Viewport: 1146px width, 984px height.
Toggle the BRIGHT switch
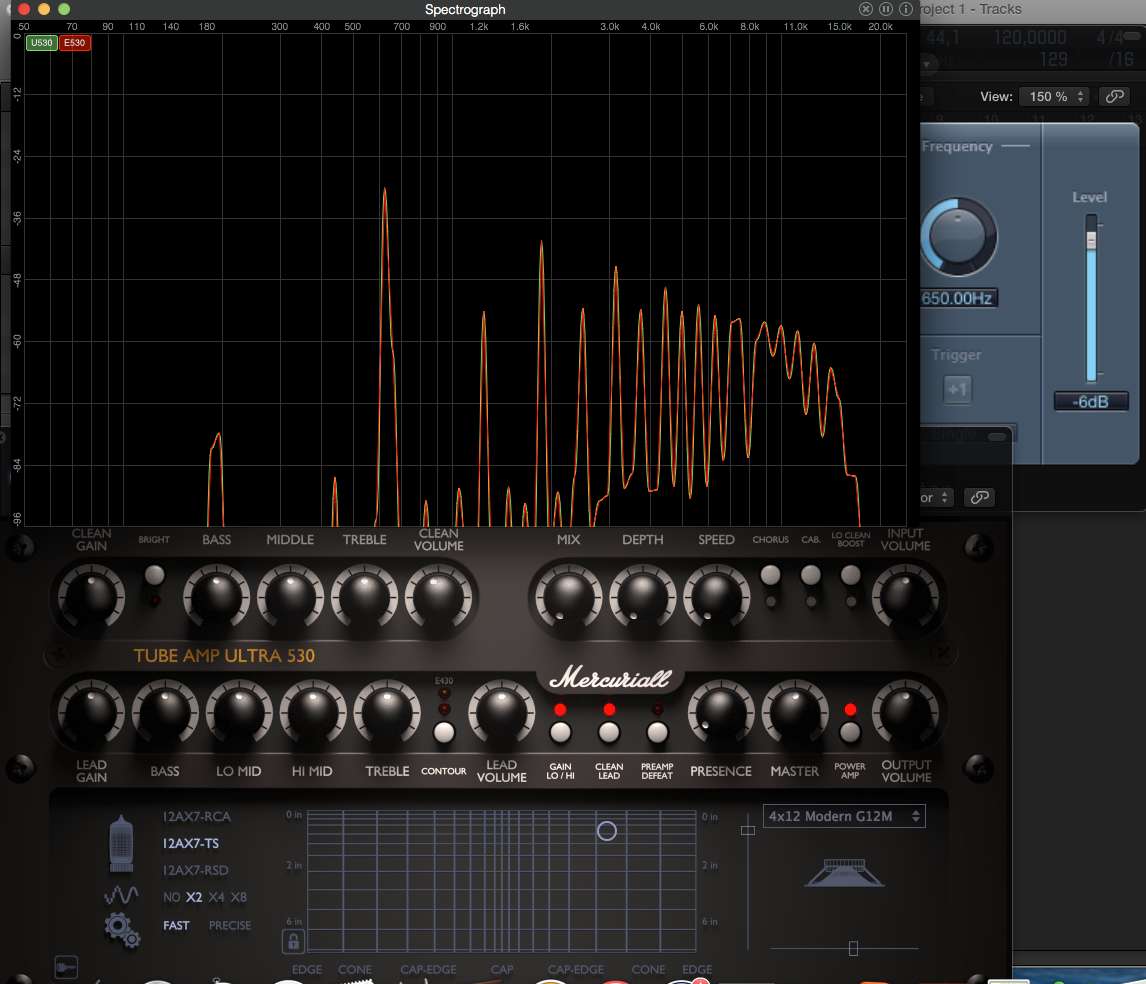154,575
